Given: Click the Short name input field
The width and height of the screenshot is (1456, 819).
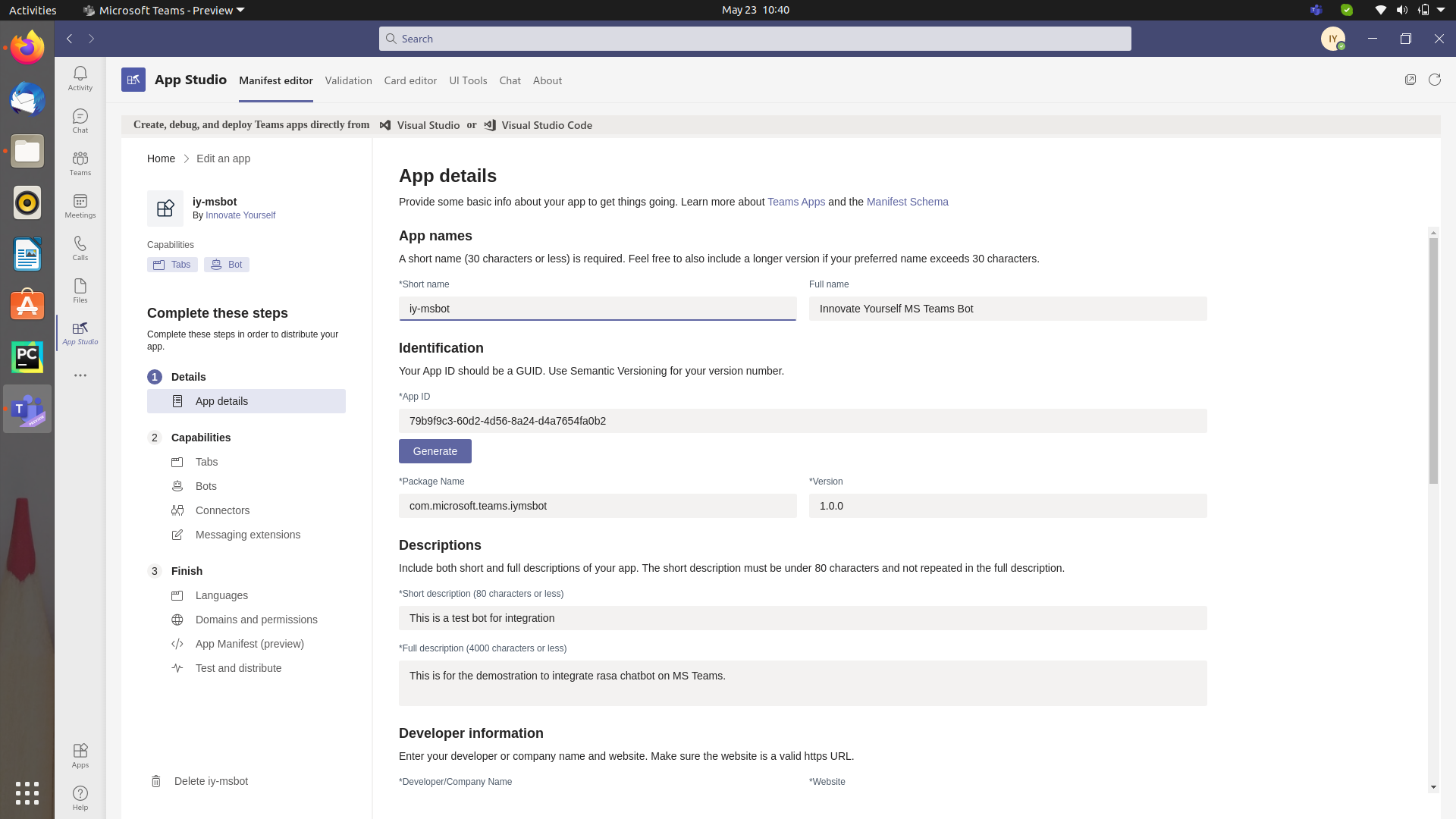Looking at the screenshot, I should [598, 309].
